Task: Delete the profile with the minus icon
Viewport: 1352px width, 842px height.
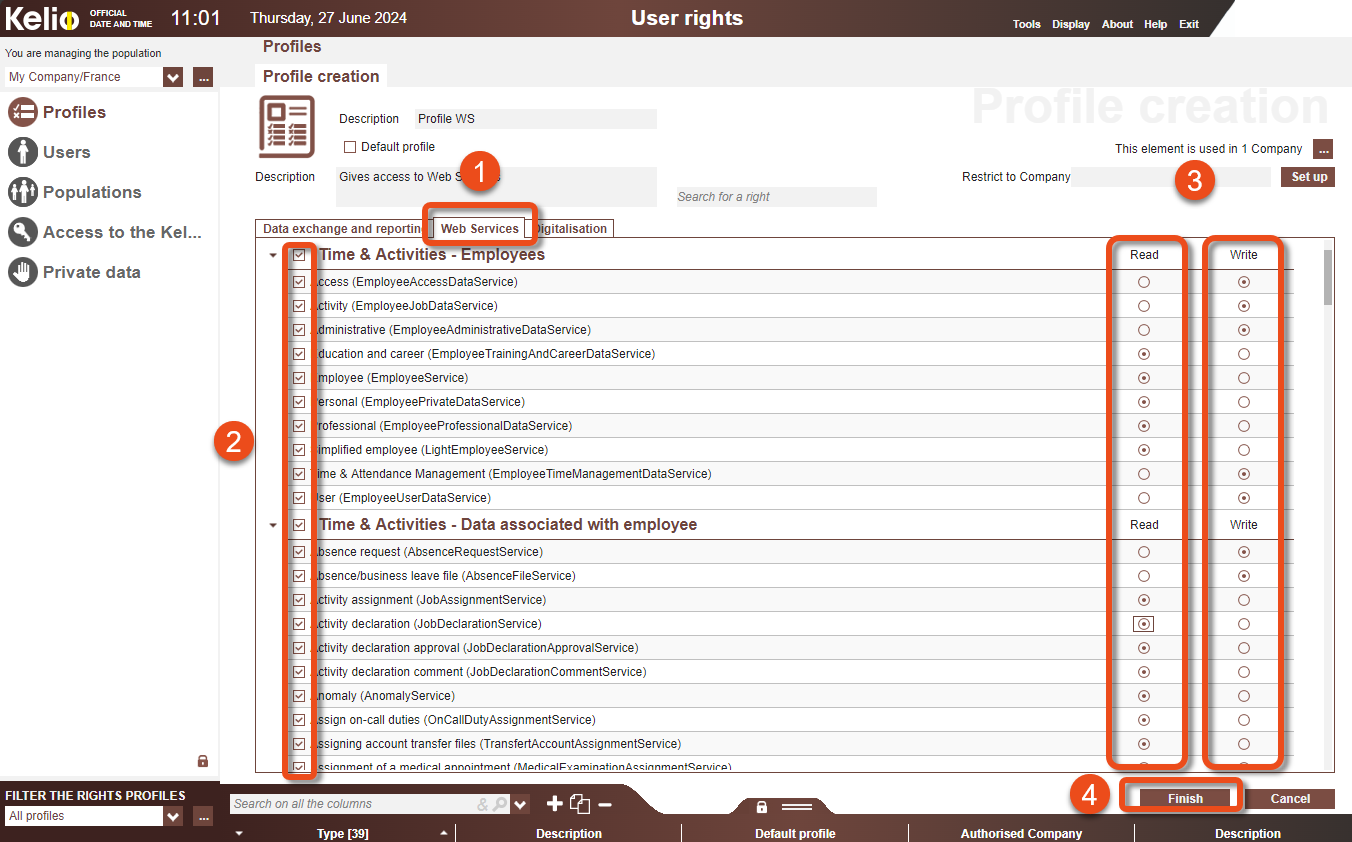Action: coord(604,804)
